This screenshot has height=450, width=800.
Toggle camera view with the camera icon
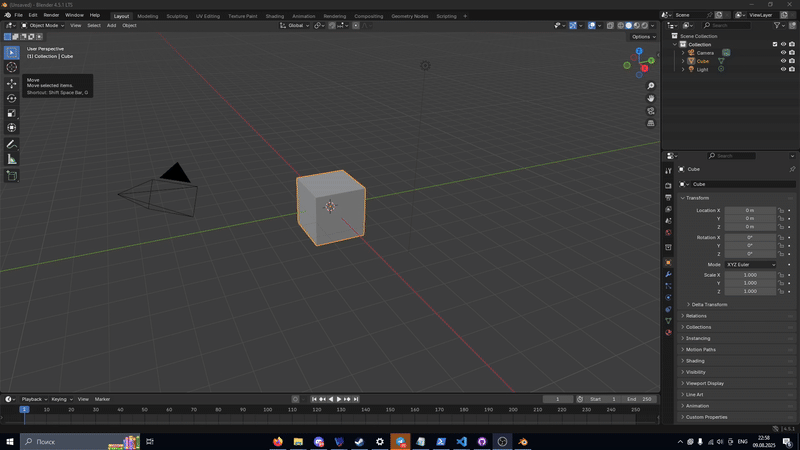(651, 111)
